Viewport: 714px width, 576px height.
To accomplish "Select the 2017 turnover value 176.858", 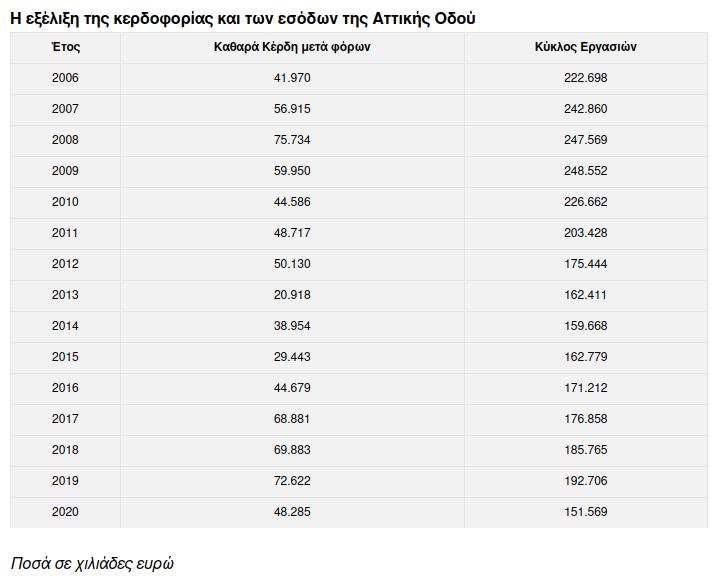I will [x=586, y=418].
